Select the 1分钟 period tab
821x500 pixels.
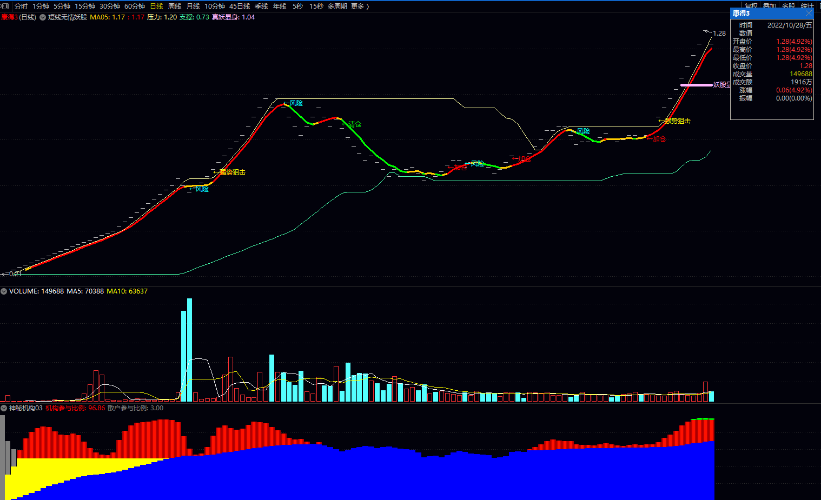tap(40, 6)
